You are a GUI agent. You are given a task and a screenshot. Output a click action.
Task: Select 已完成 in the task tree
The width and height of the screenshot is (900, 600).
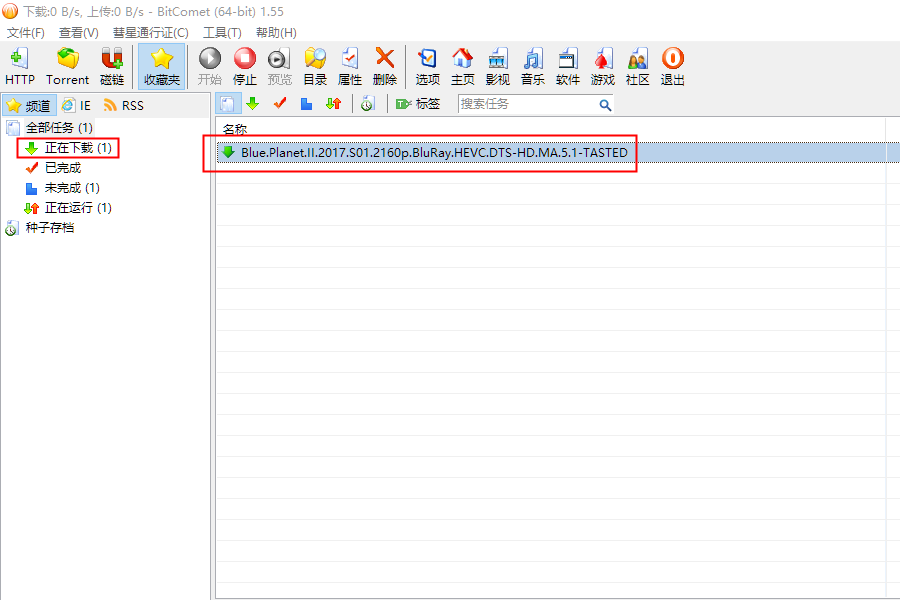click(53, 168)
